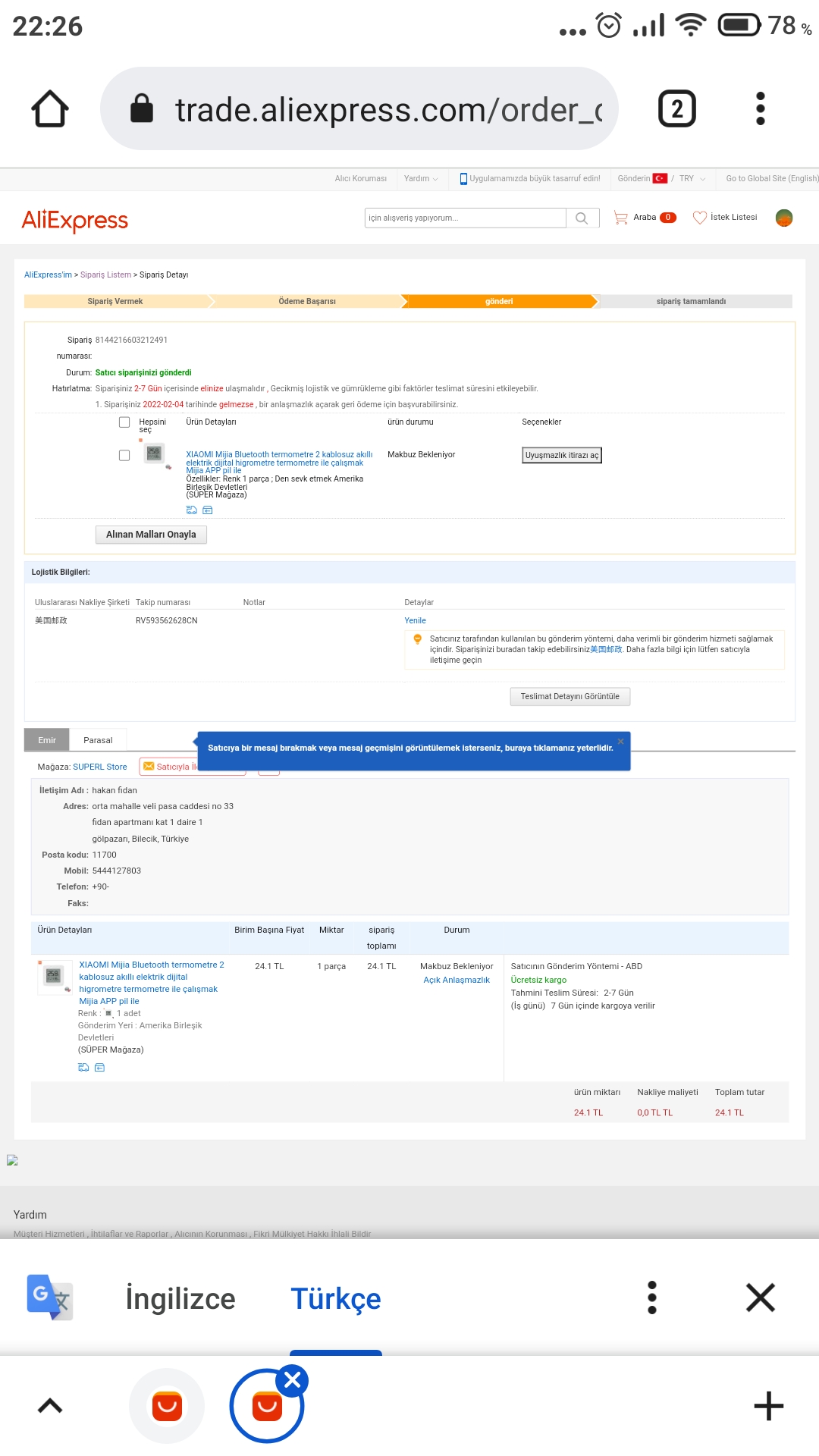Open the browser three-dot menu
Screen dimensions: 819x1456
click(761, 108)
